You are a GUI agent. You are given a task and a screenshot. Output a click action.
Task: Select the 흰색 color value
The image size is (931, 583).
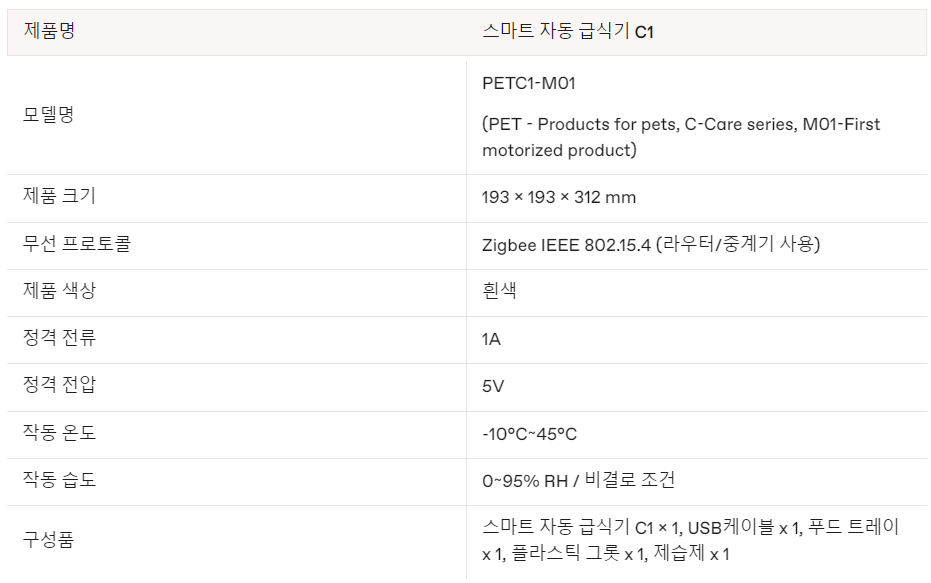pos(499,290)
